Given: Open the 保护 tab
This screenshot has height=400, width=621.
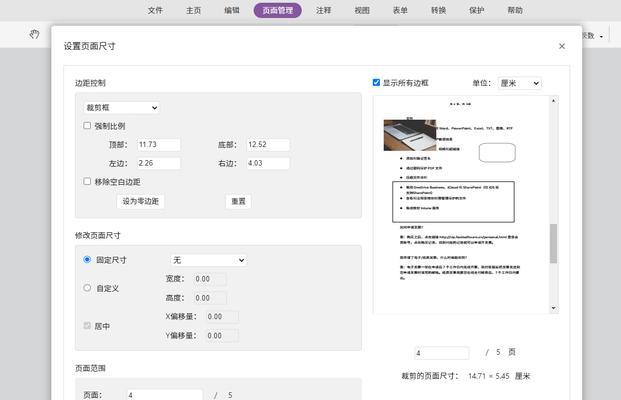Looking at the screenshot, I should click(x=476, y=10).
